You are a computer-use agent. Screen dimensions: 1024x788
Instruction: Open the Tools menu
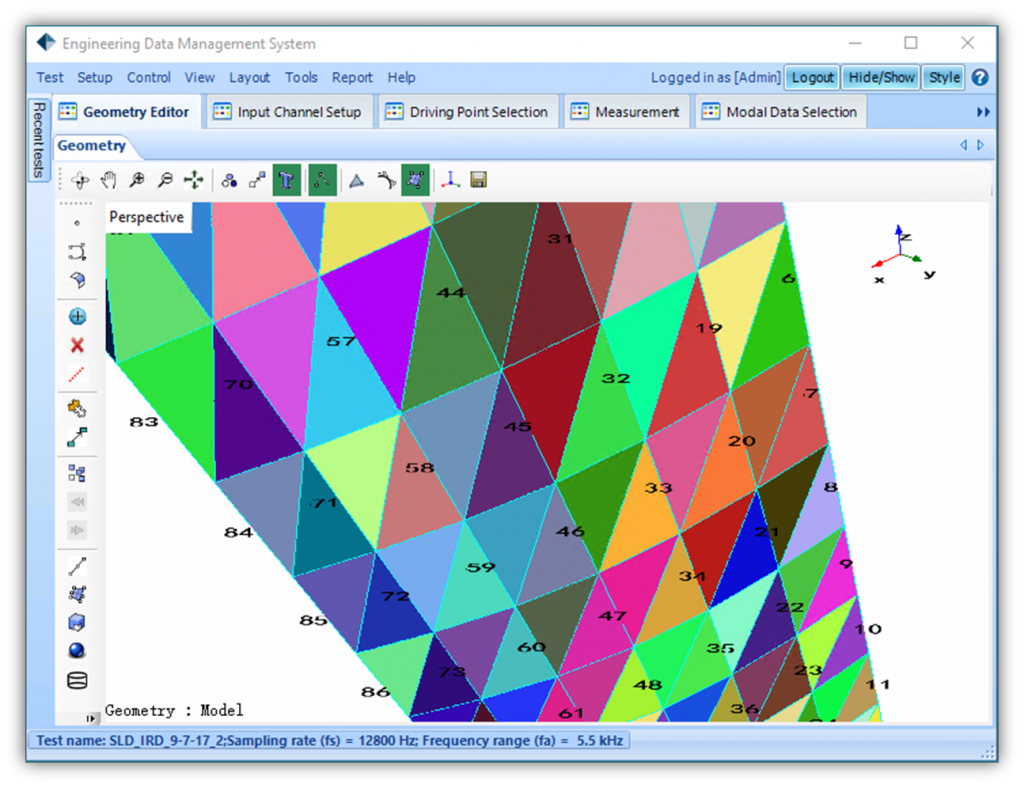[301, 78]
